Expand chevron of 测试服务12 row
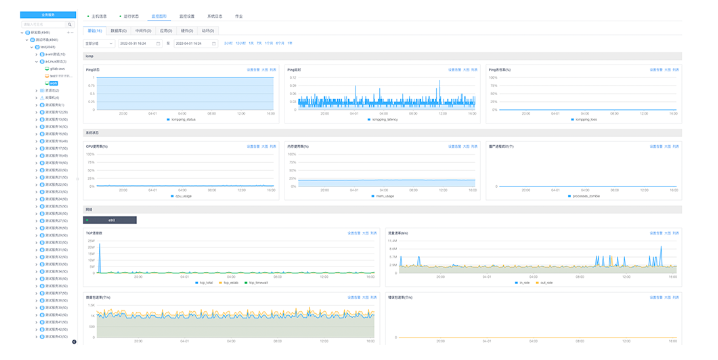The width and height of the screenshot is (718, 360). 37,112
